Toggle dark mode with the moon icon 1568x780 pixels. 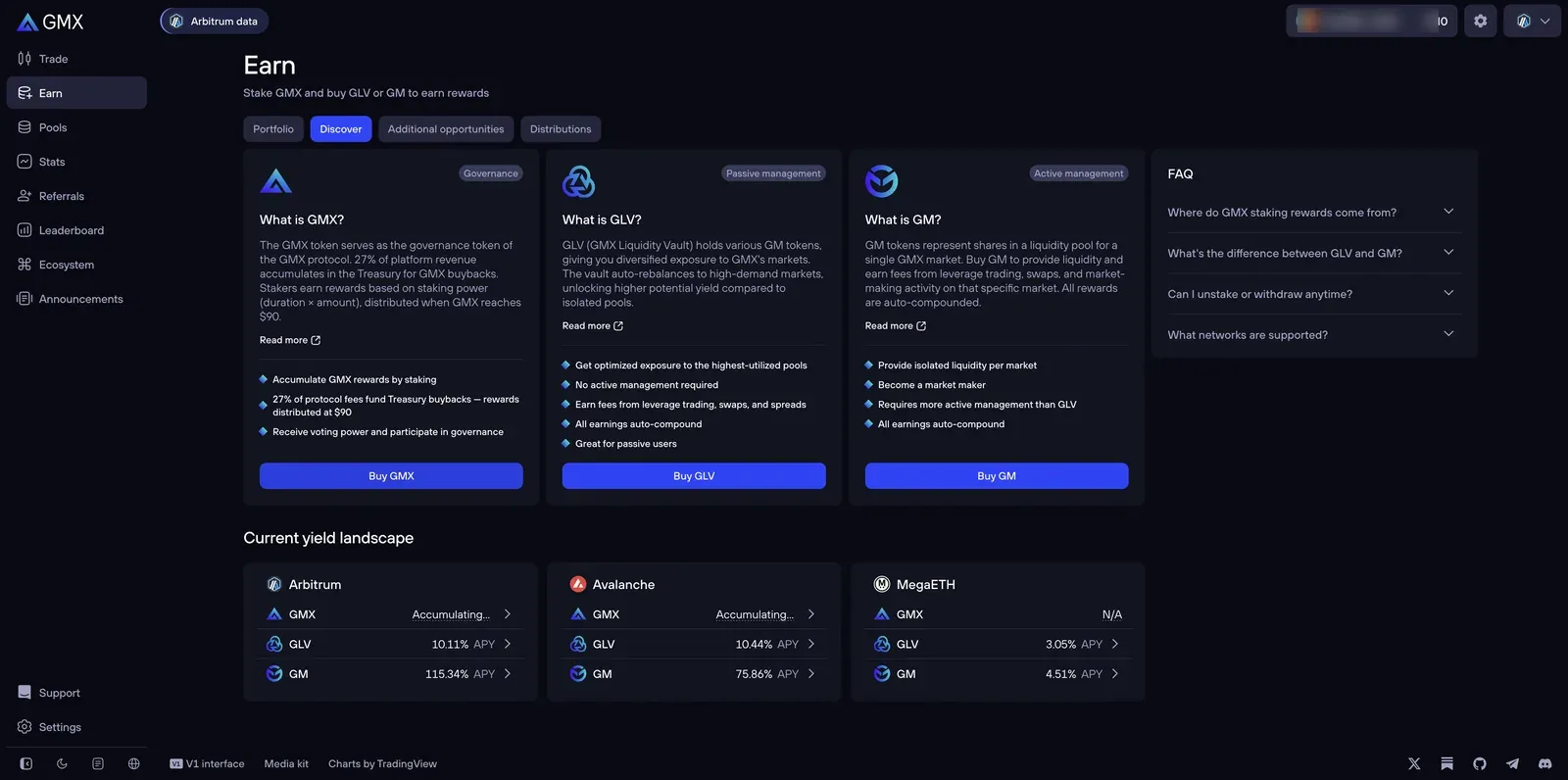pyautogui.click(x=62, y=763)
